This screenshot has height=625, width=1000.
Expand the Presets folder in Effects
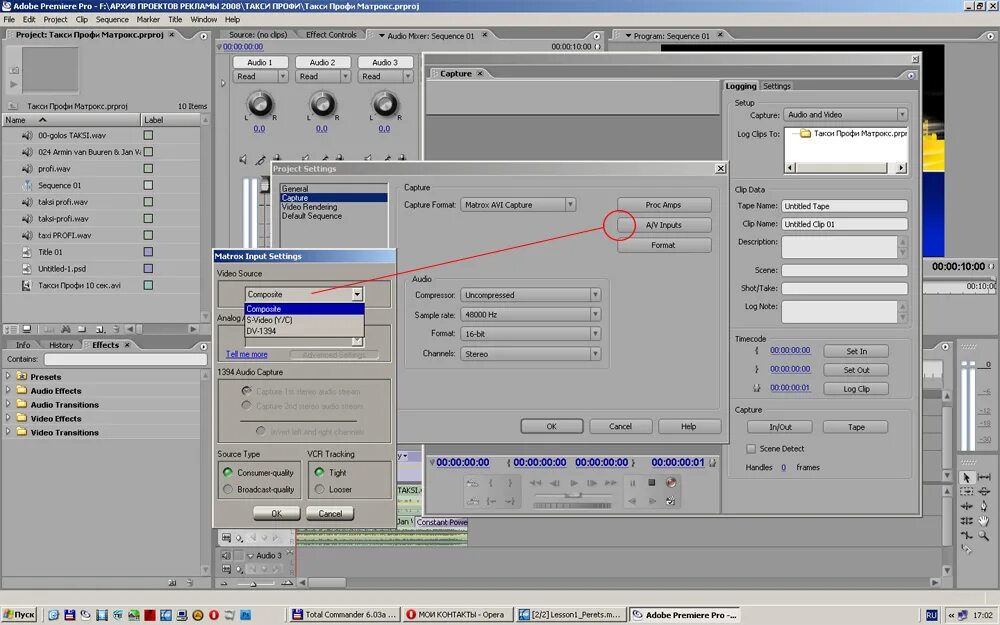[x=8, y=376]
